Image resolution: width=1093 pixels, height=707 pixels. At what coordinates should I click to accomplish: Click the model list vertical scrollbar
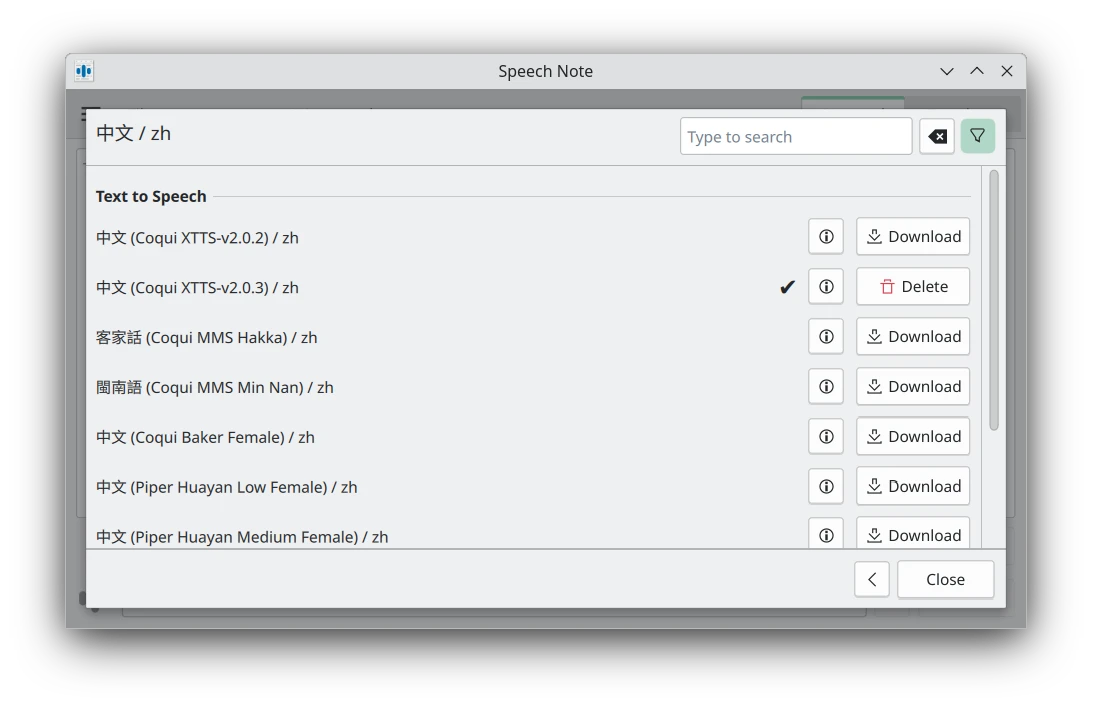click(993, 300)
